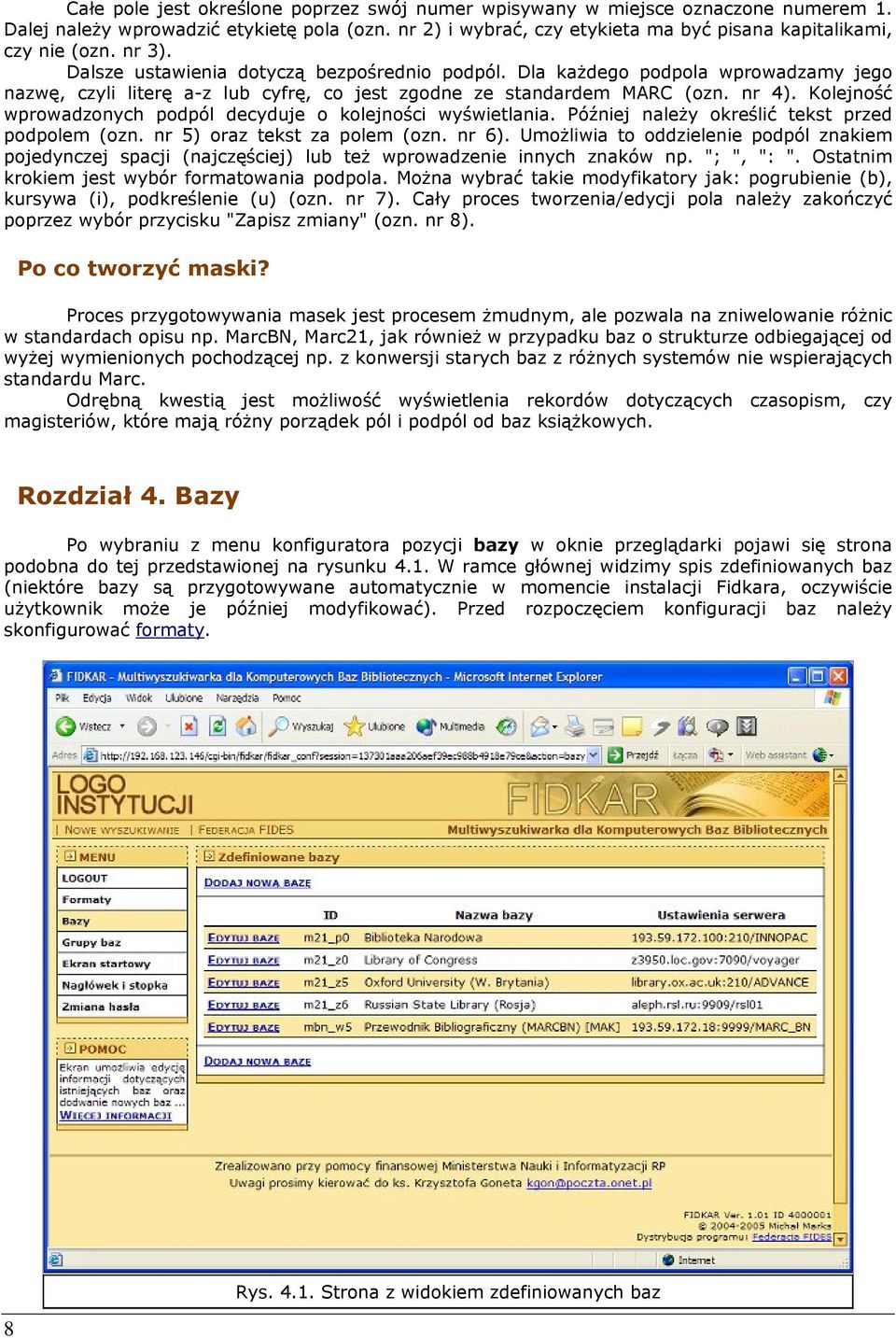Edit the Russian State Library database
896x1338 pixels.
pyautogui.click(x=243, y=1005)
